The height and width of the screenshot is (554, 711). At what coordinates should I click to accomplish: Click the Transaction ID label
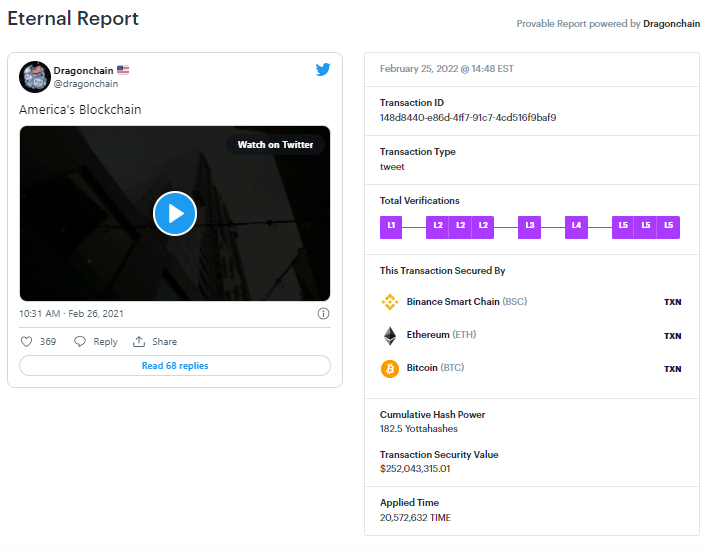click(x=412, y=103)
